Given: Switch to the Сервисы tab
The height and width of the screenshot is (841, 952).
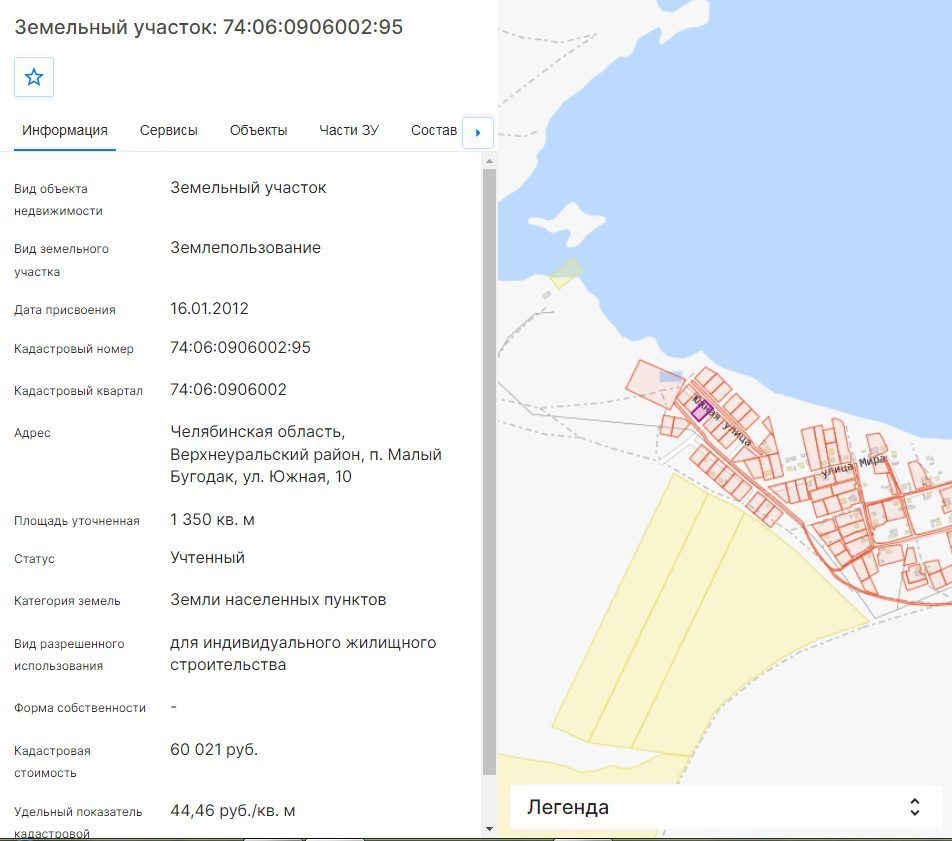Looking at the screenshot, I should [169, 131].
